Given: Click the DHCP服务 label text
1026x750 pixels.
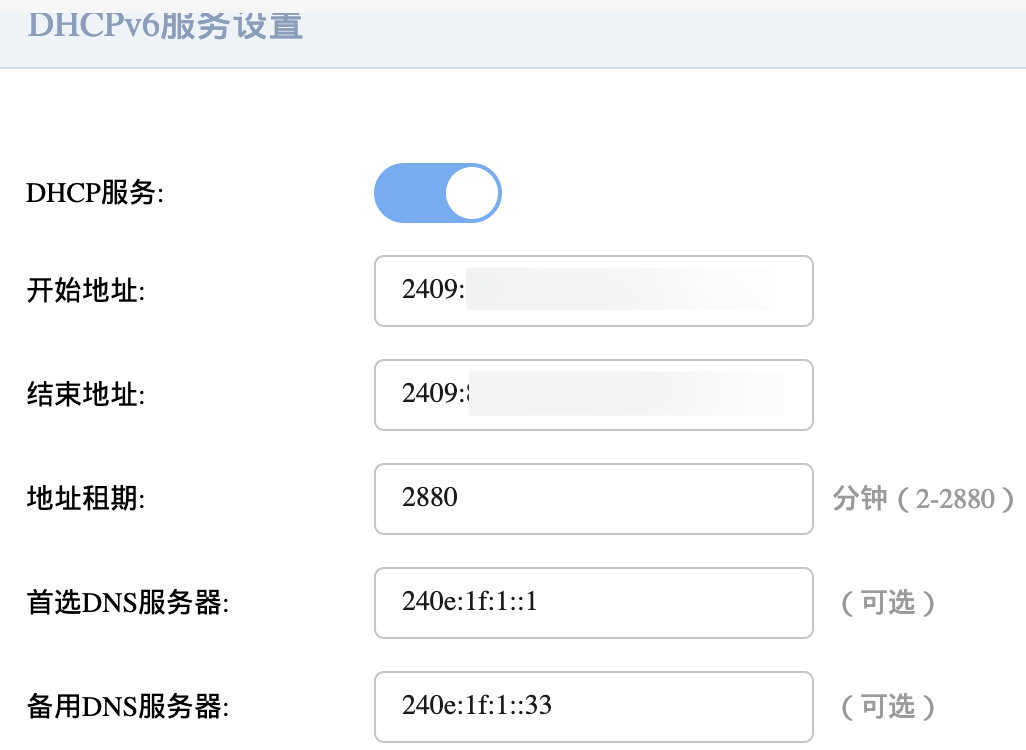Looking at the screenshot, I should 95,194.
